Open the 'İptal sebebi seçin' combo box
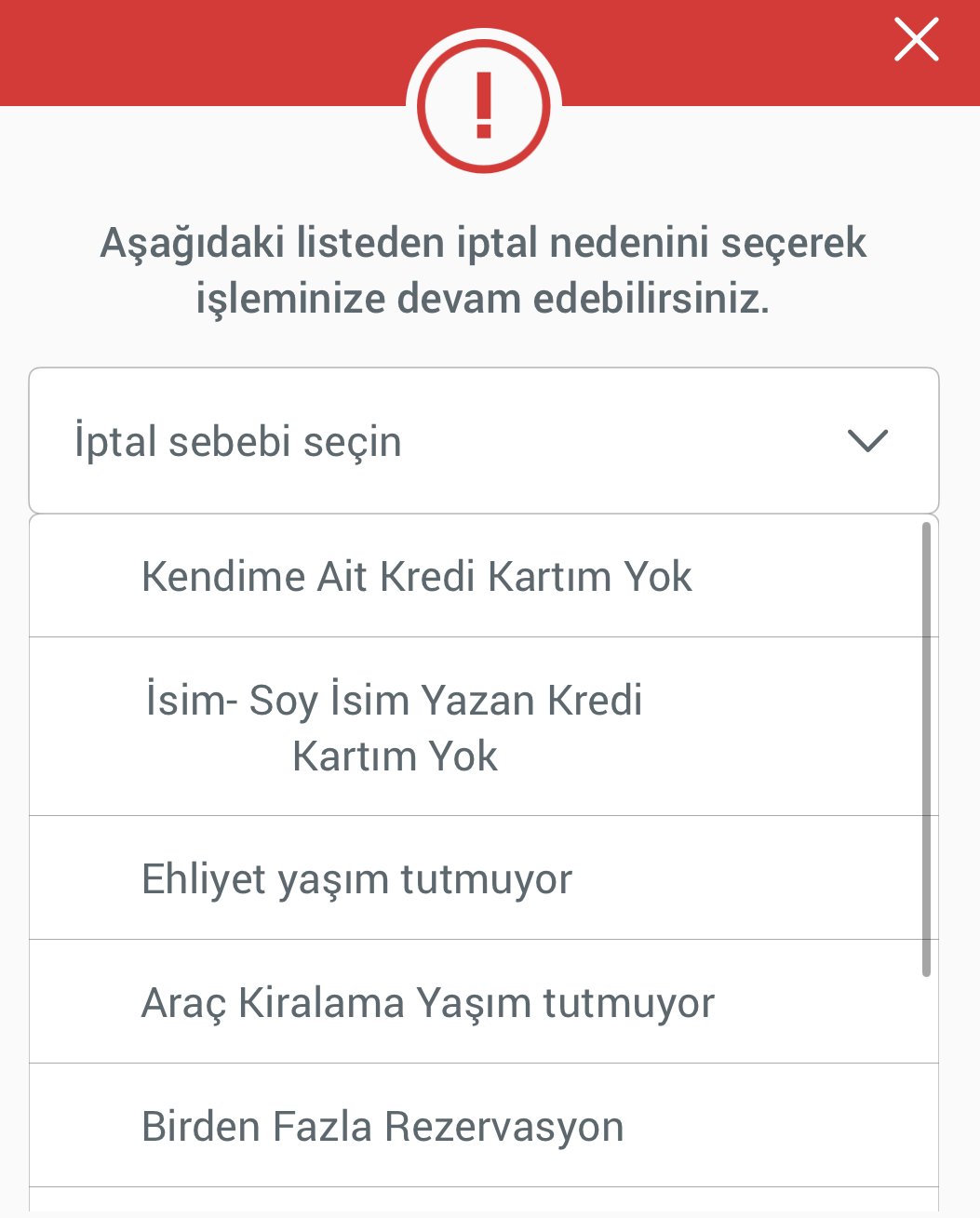Screen dimensions: 980x1218 484,440
